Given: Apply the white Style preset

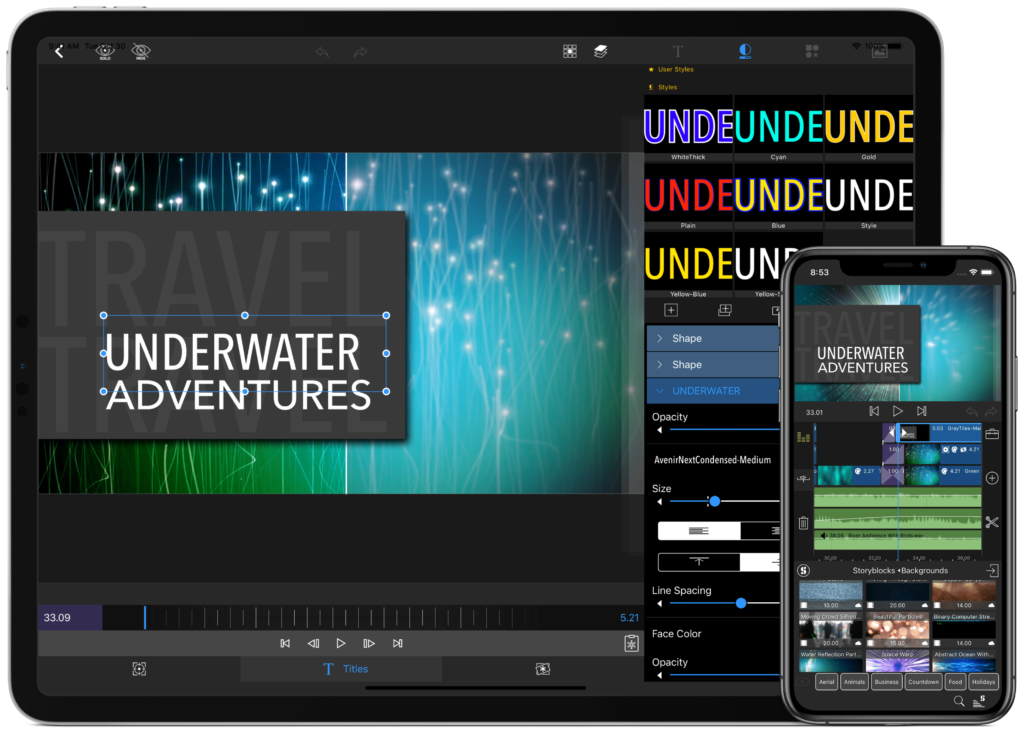Looking at the screenshot, I should (869, 197).
